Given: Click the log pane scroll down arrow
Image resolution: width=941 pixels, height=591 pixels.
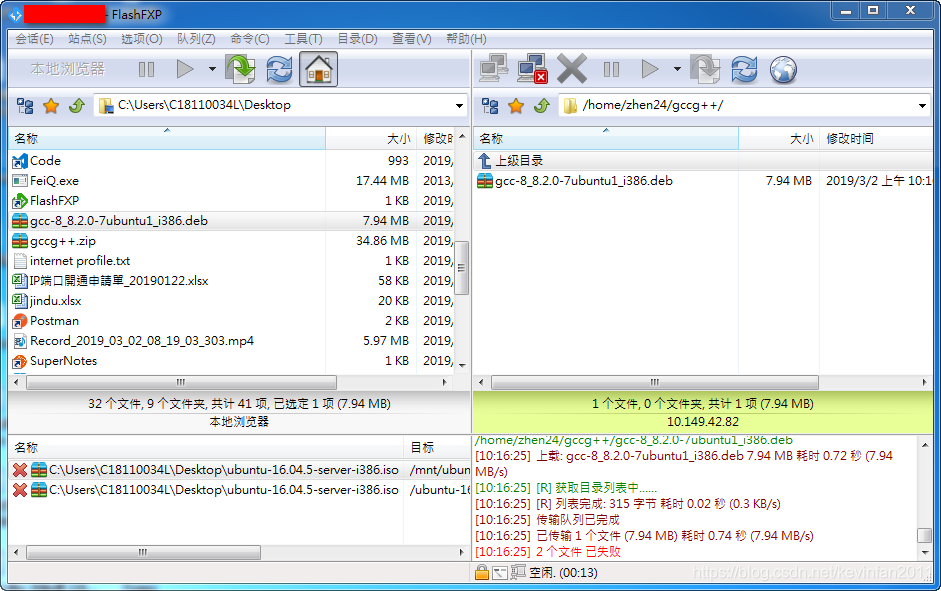Looking at the screenshot, I should point(925,552).
